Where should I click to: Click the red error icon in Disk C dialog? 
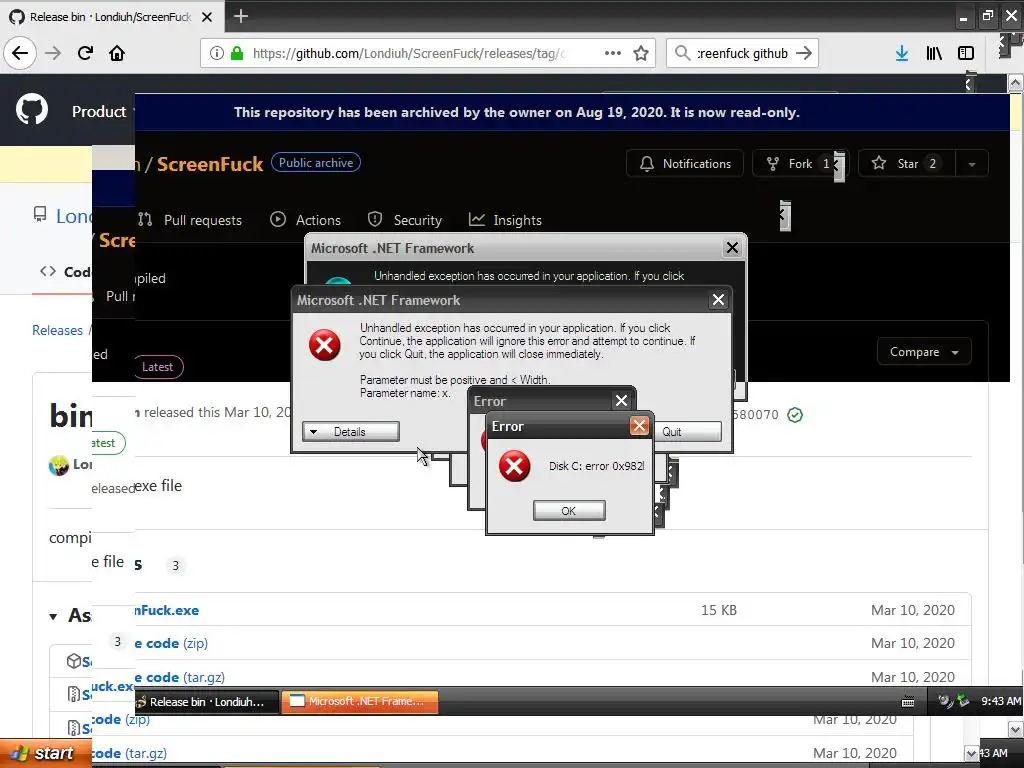click(515, 466)
